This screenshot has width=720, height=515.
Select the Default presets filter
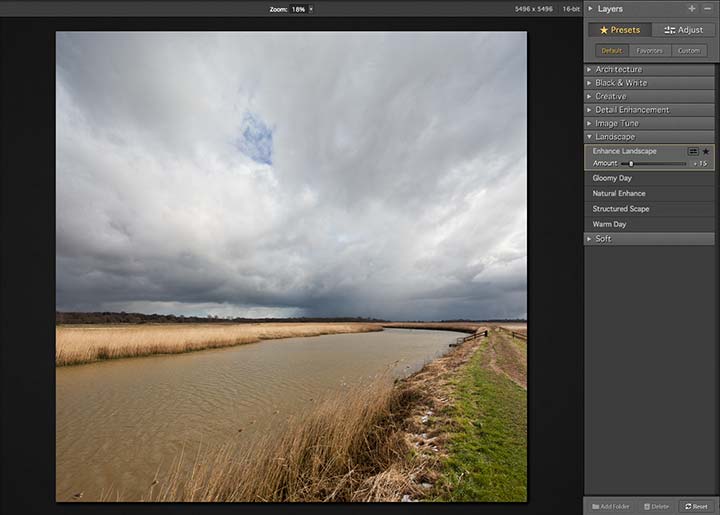(612, 50)
